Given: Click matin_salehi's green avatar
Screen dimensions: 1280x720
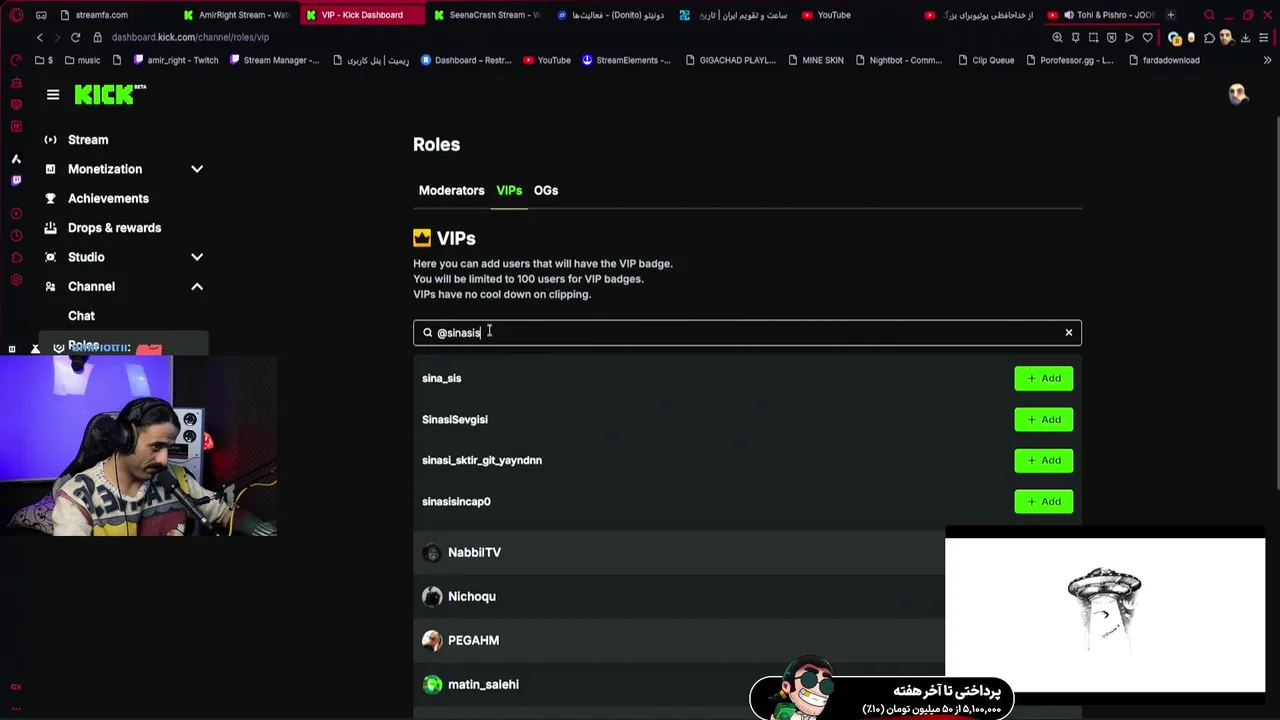Looking at the screenshot, I should click(x=432, y=685).
